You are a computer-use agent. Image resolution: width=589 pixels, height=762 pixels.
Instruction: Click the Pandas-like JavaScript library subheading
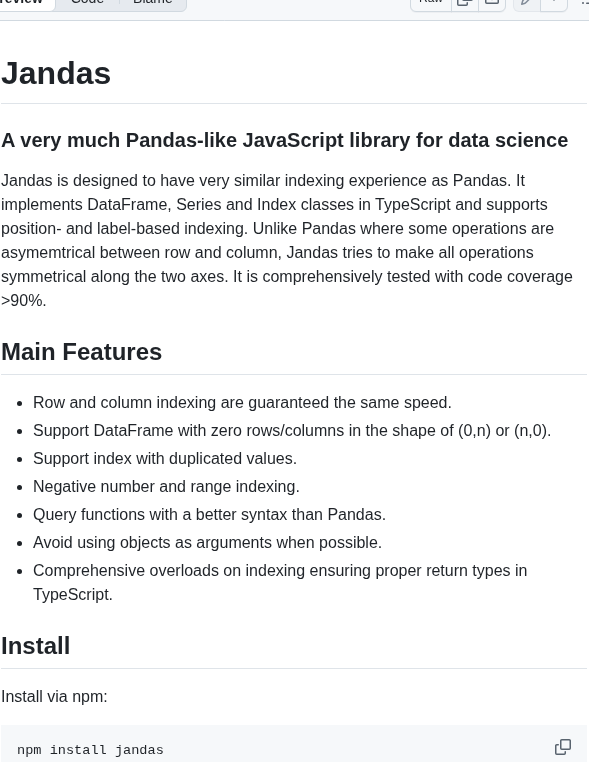tap(284, 140)
